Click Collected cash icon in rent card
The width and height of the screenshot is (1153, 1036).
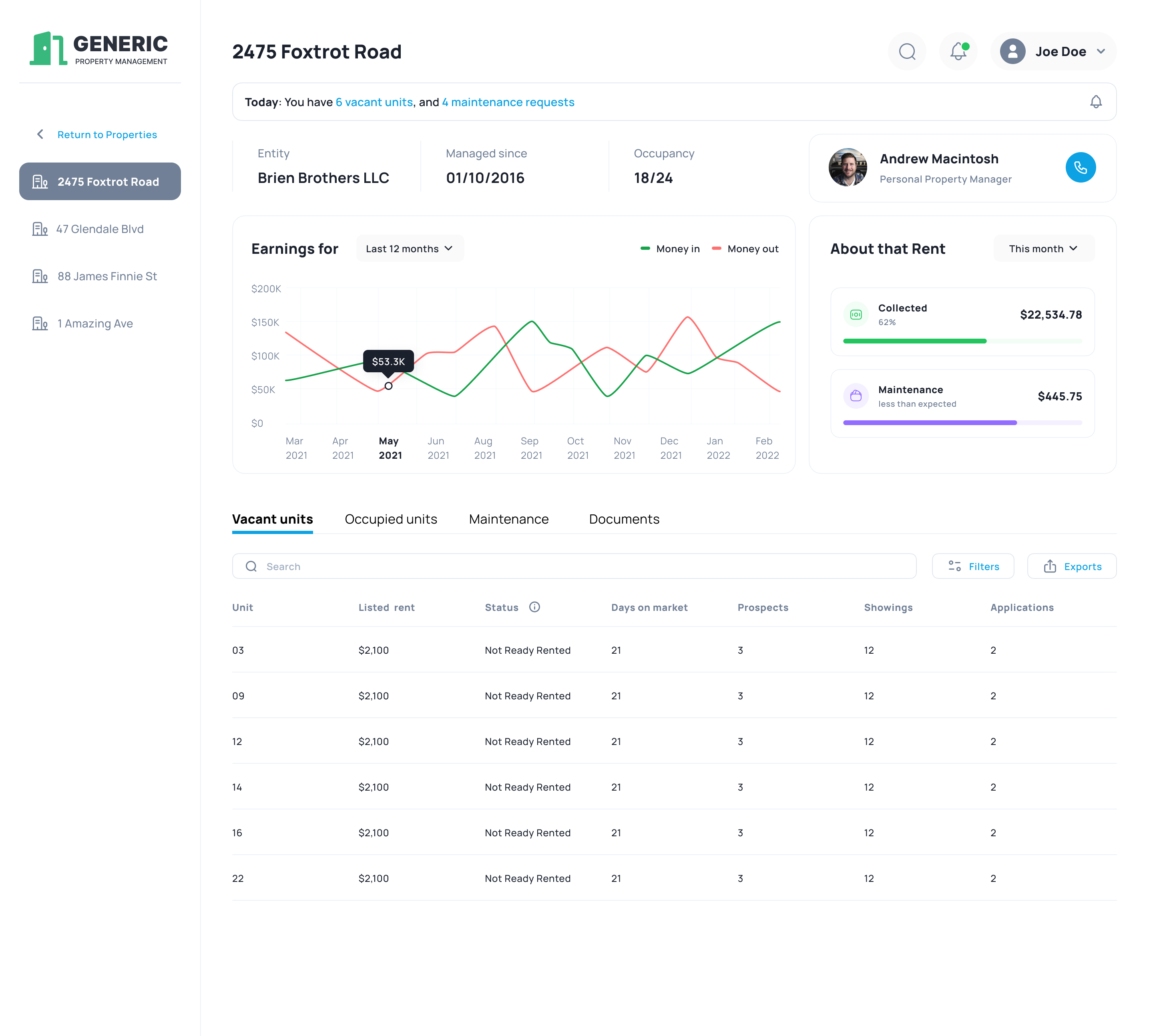click(855, 314)
